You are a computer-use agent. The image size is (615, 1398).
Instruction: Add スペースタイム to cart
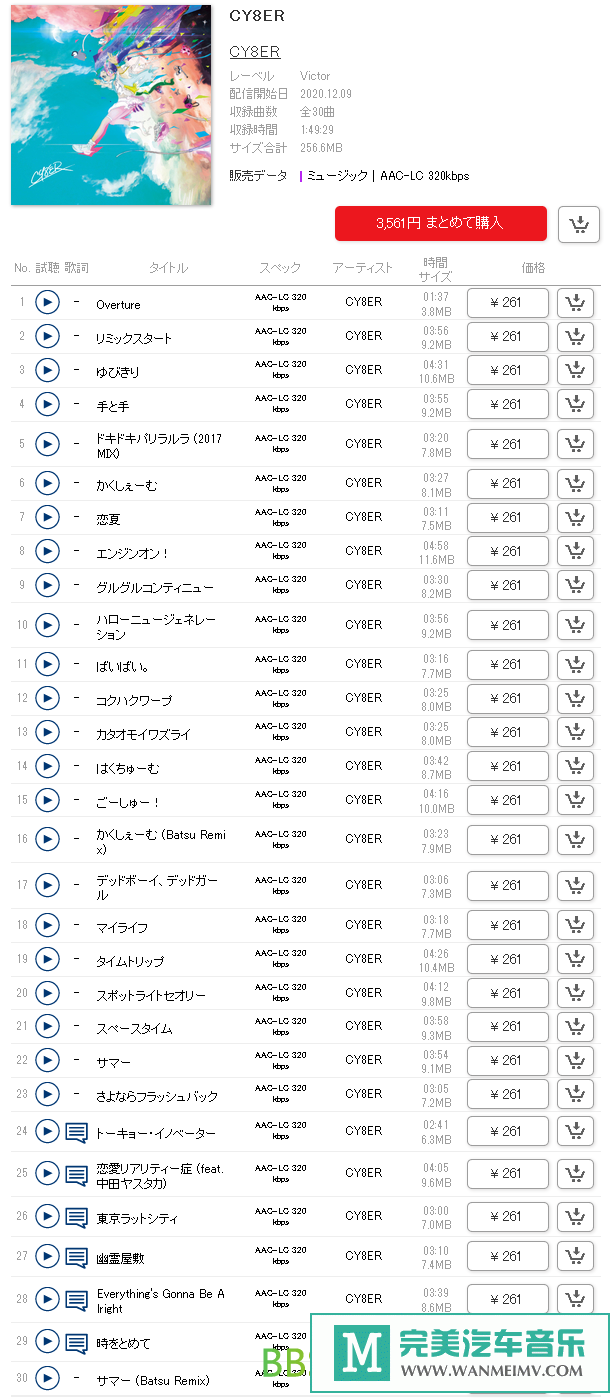tap(575, 1027)
